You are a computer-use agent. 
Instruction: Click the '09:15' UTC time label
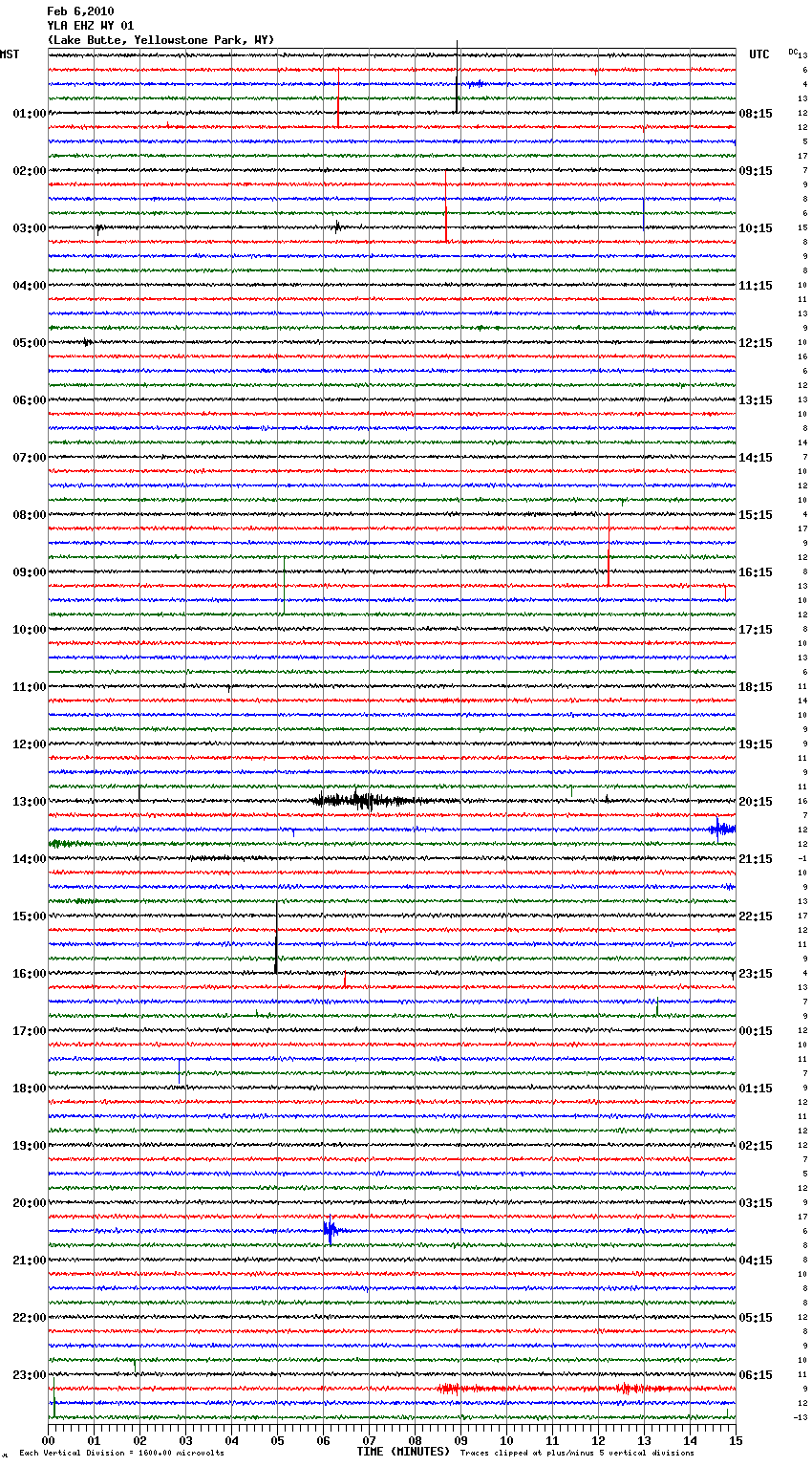(x=756, y=171)
